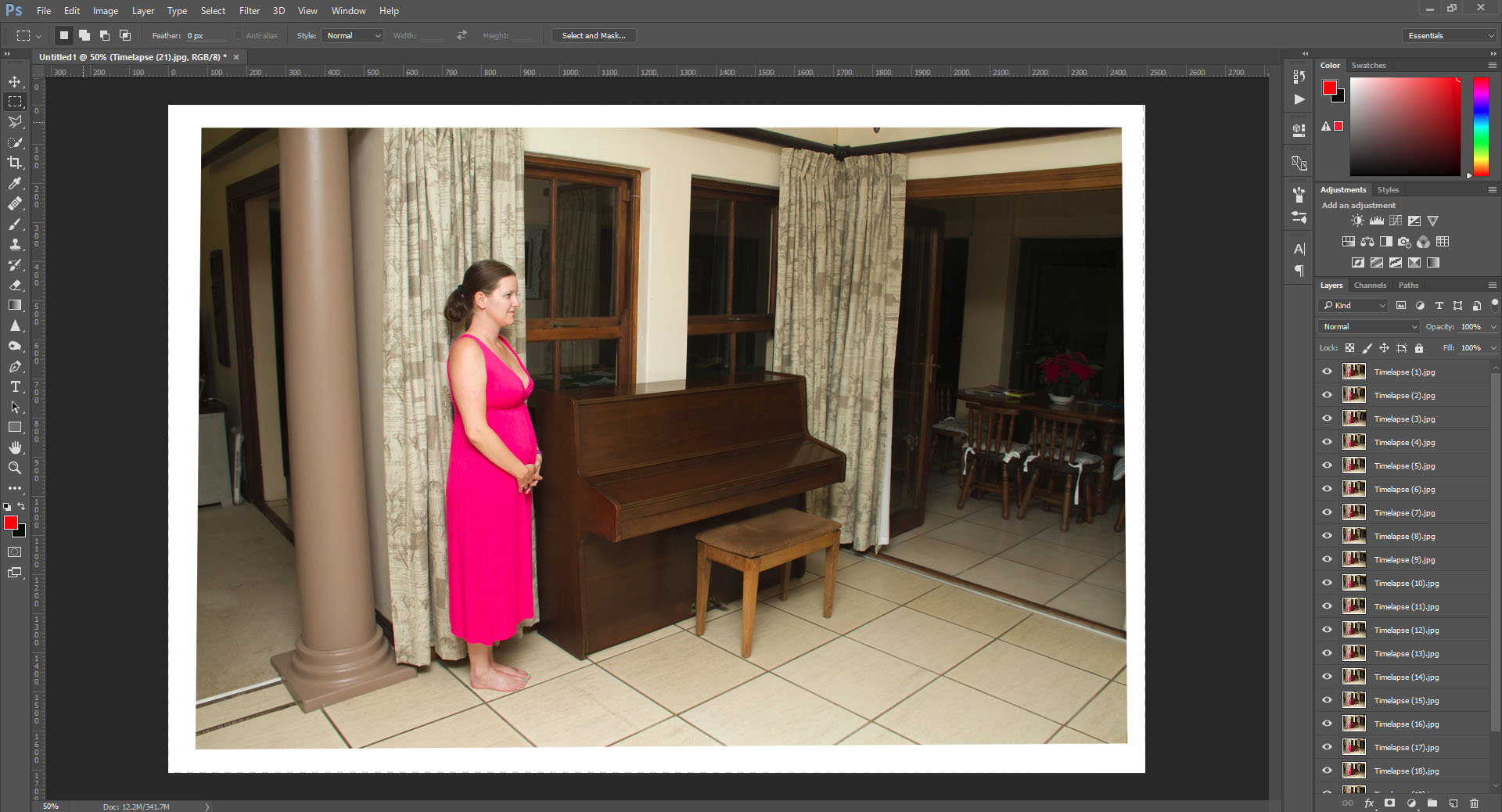
Task: Hide the Timelapse (1).jpg layer
Action: pos(1327,372)
